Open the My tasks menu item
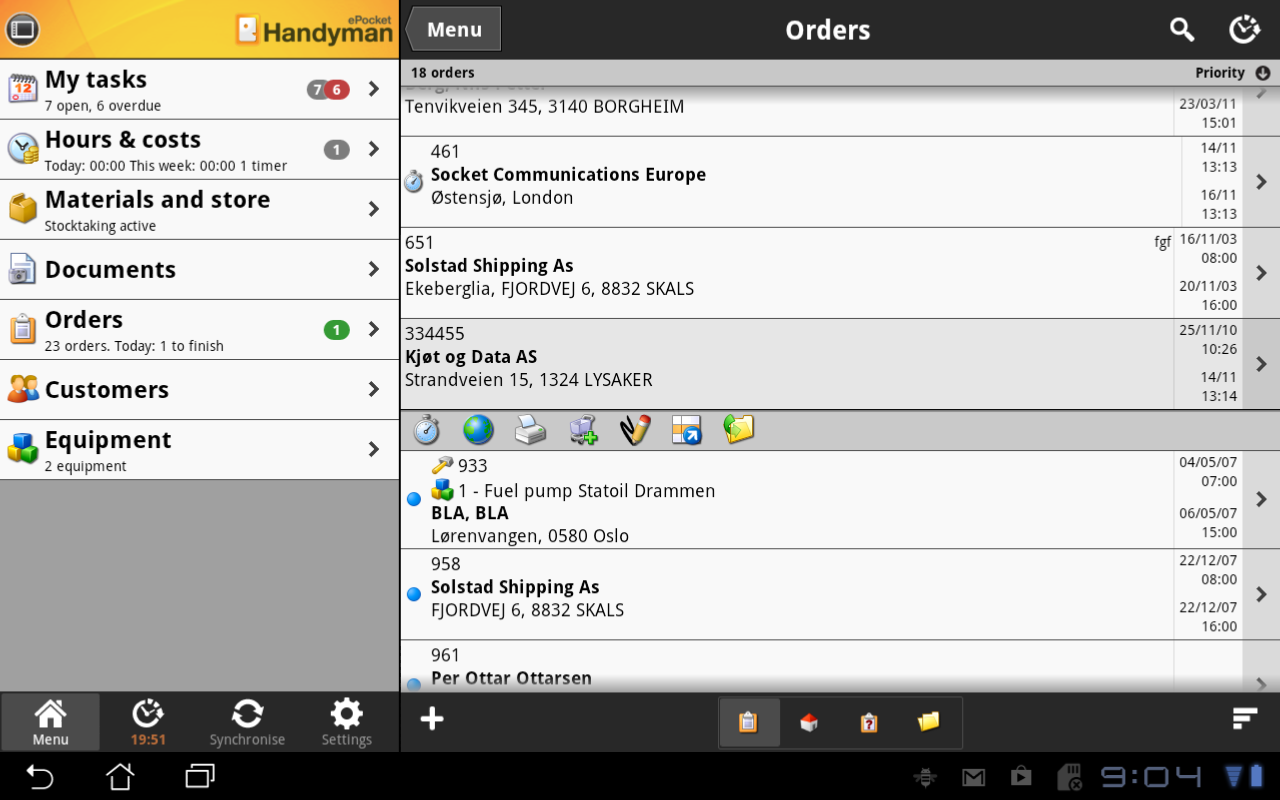The height and width of the screenshot is (800, 1280). (200, 90)
